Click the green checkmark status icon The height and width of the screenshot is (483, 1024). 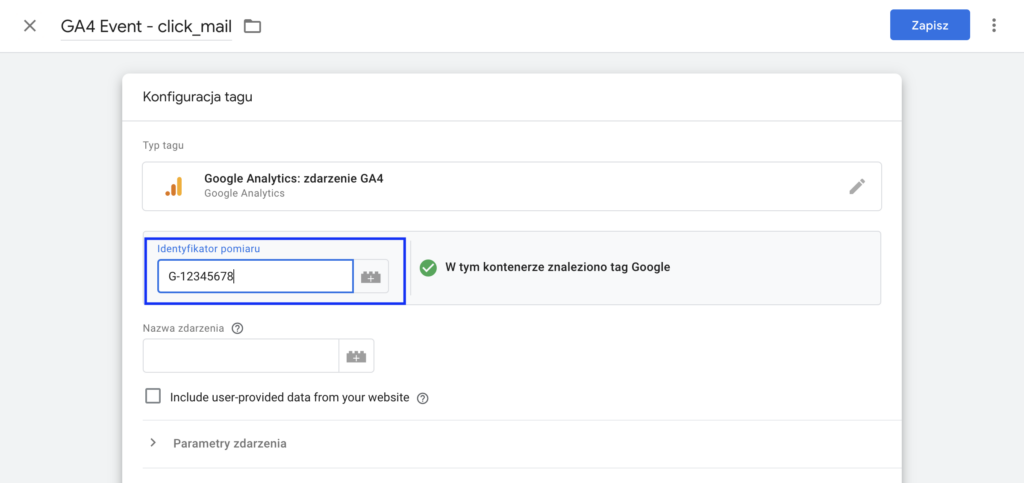[x=428, y=268]
